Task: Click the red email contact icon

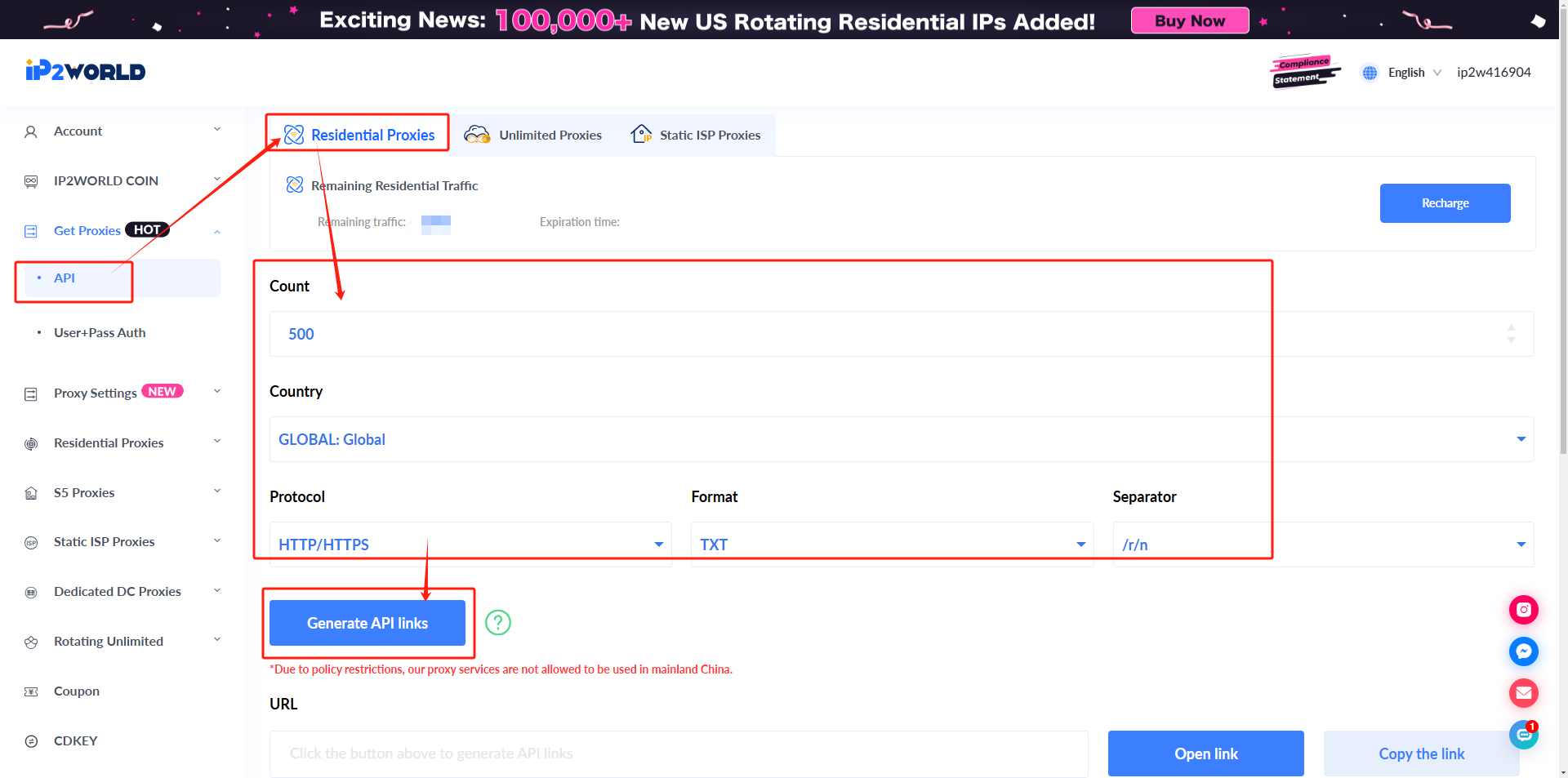Action: (x=1523, y=693)
